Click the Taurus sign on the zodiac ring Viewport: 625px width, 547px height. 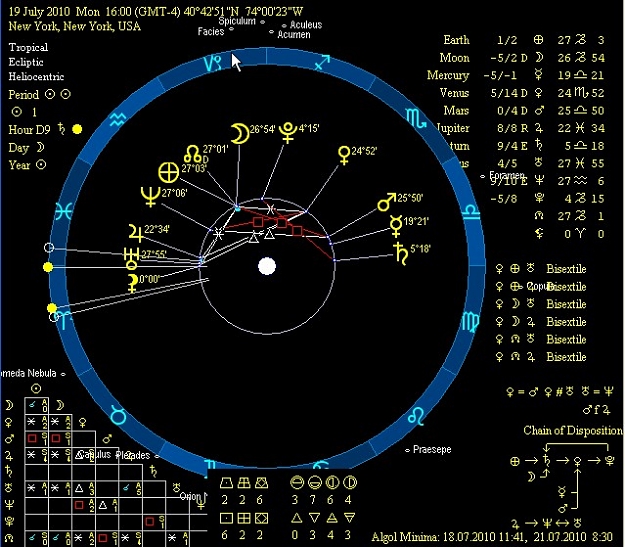(x=118, y=415)
